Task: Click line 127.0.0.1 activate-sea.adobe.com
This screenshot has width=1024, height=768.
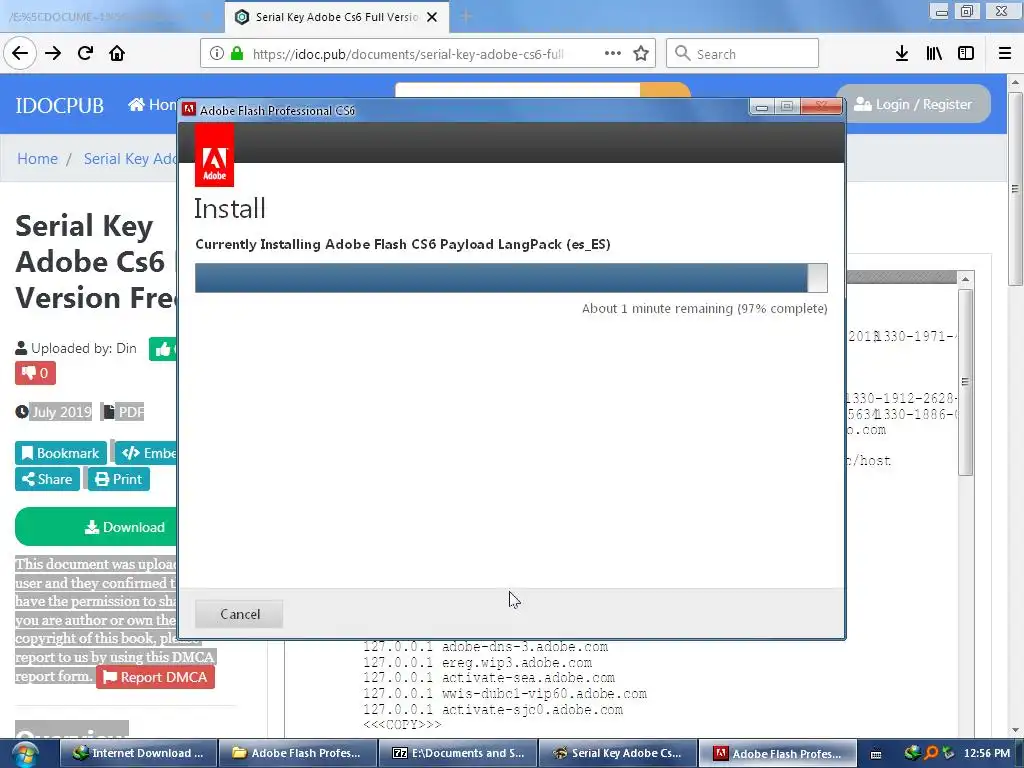Action: point(489,678)
